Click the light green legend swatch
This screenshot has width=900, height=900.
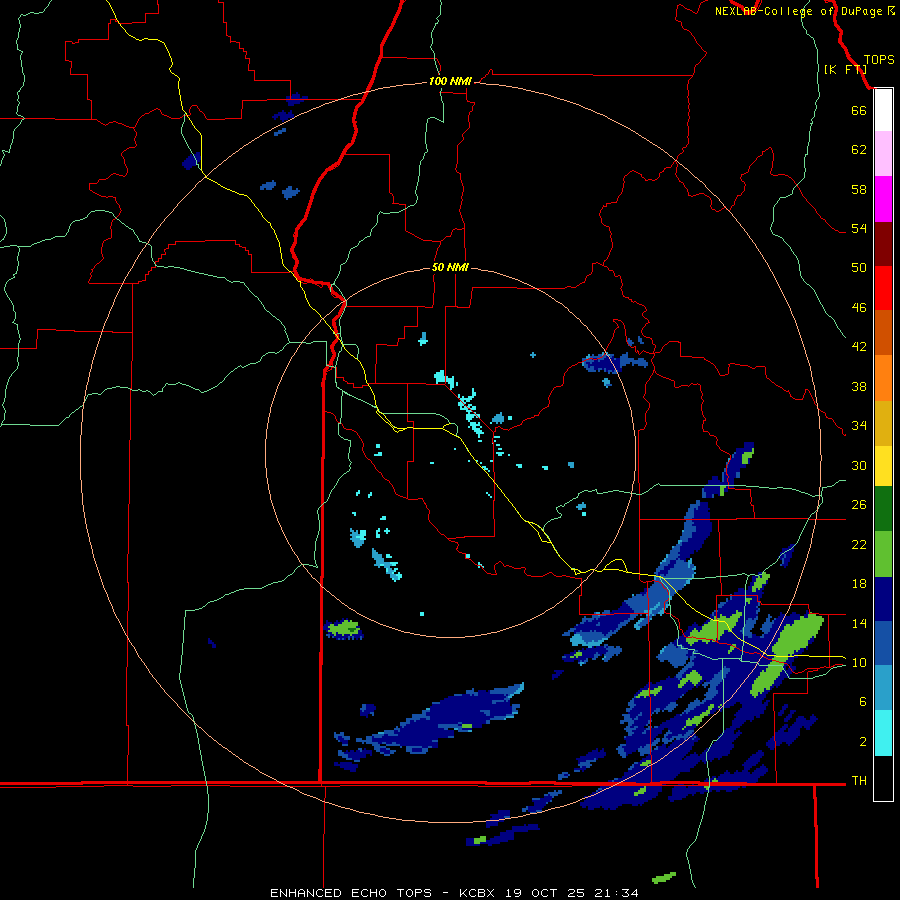(883, 554)
